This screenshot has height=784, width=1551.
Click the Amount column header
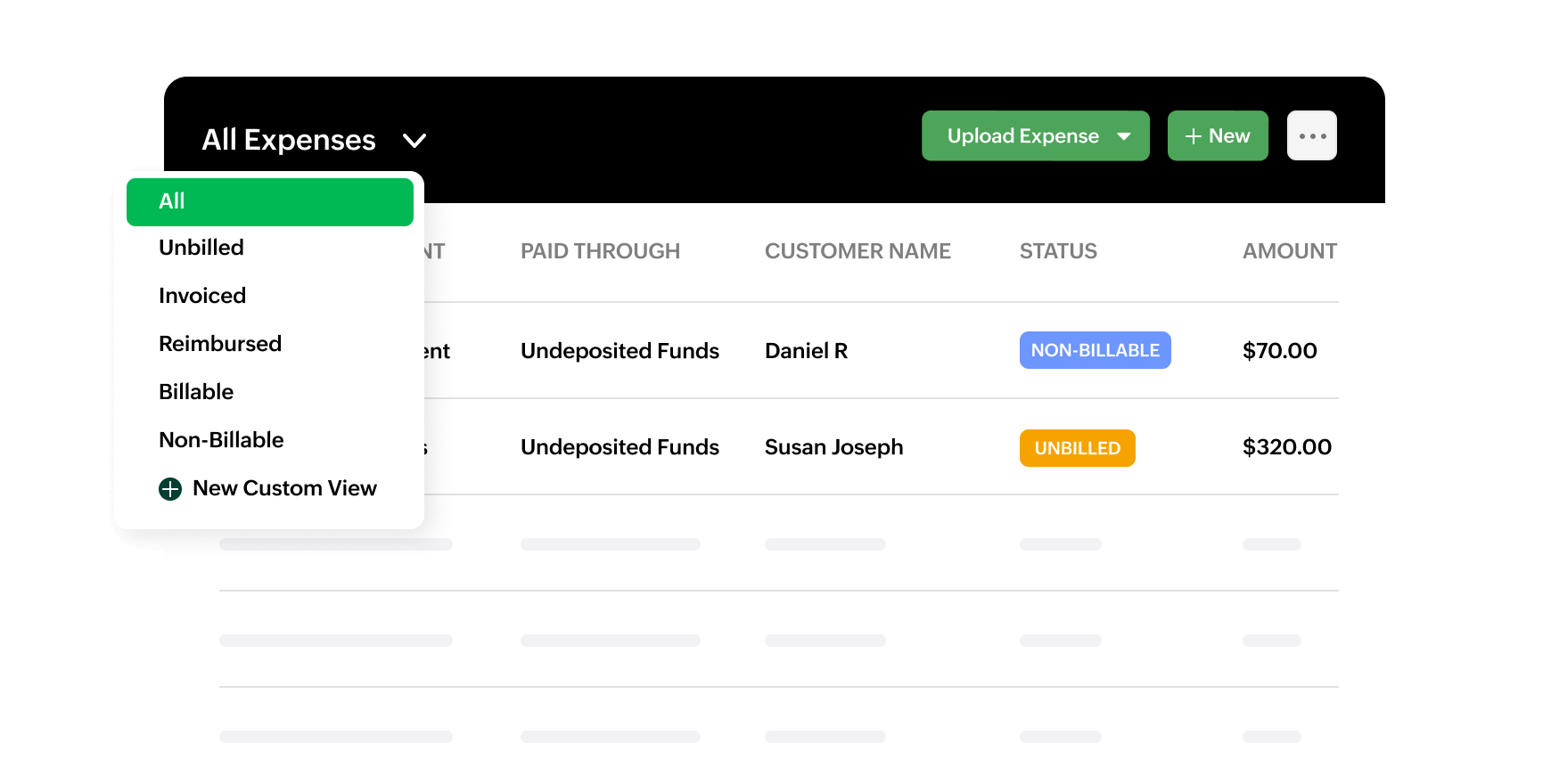coord(1289,251)
